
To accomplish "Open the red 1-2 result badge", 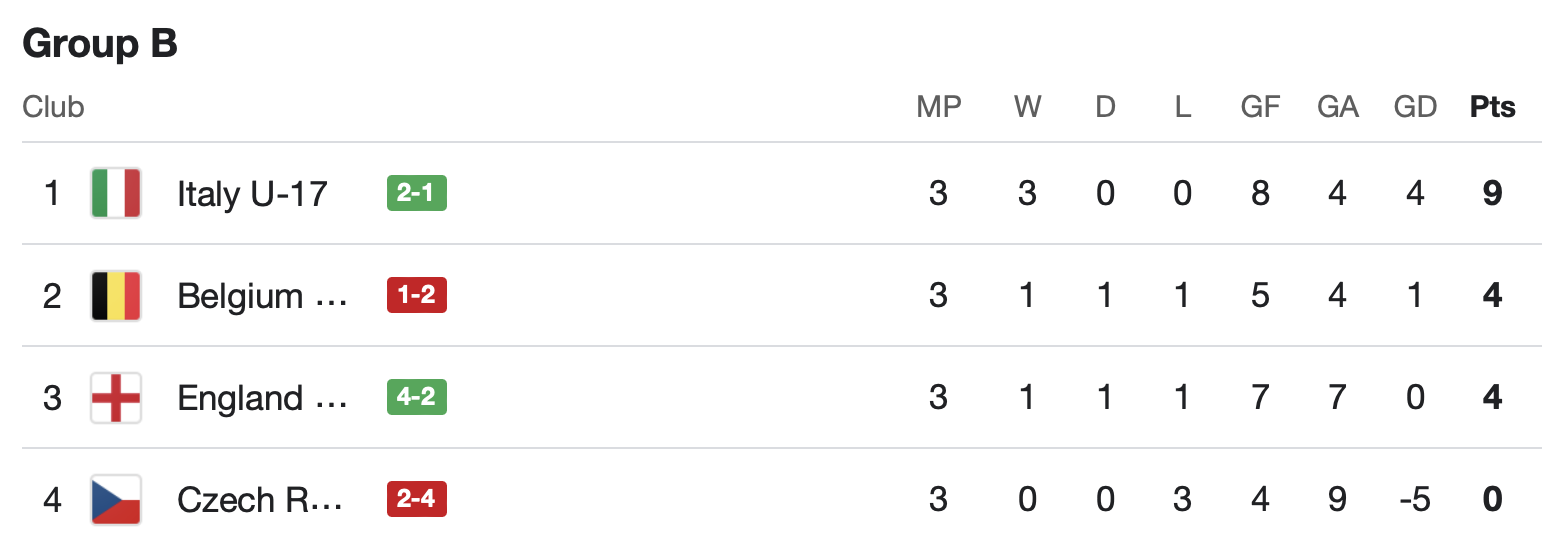I will click(x=417, y=296).
